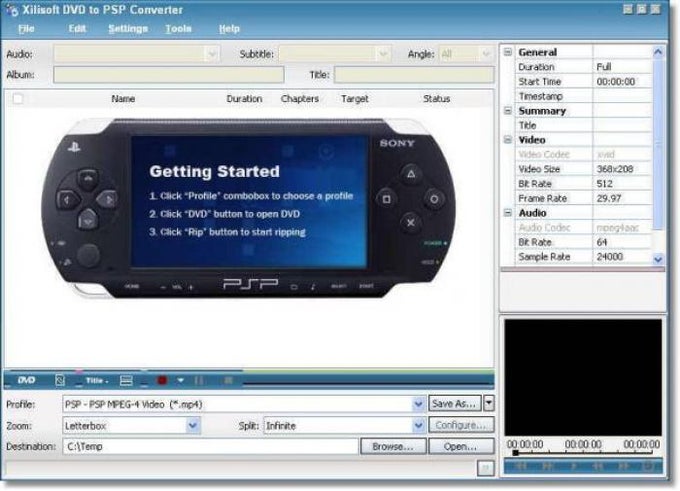The width and height of the screenshot is (680, 491).
Task: Click the DVD button to open a disc
Action: tap(26, 380)
